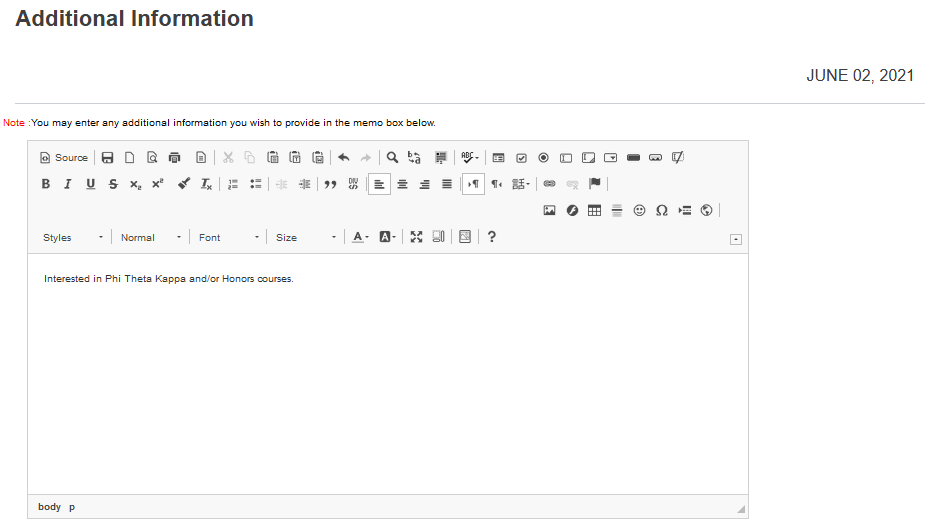
Task: Insert a Radio Button field
Action: (x=543, y=157)
